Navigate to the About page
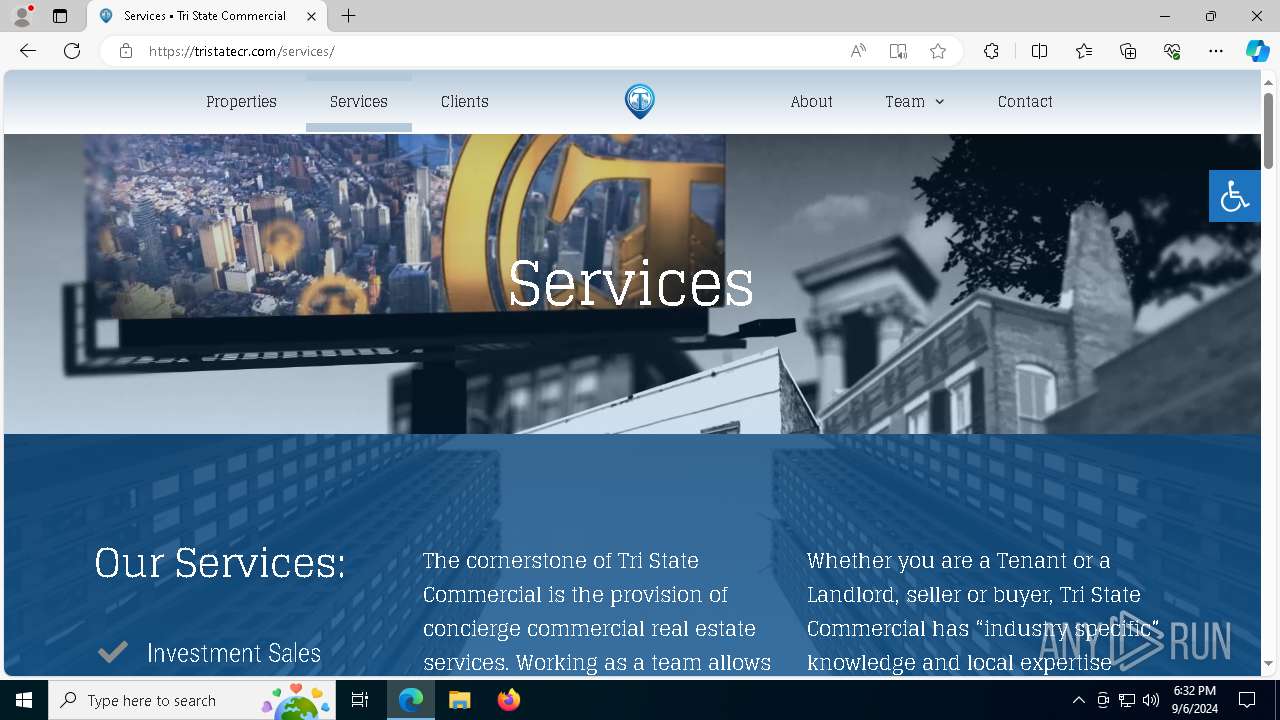The width and height of the screenshot is (1280, 720). pyautogui.click(x=811, y=102)
